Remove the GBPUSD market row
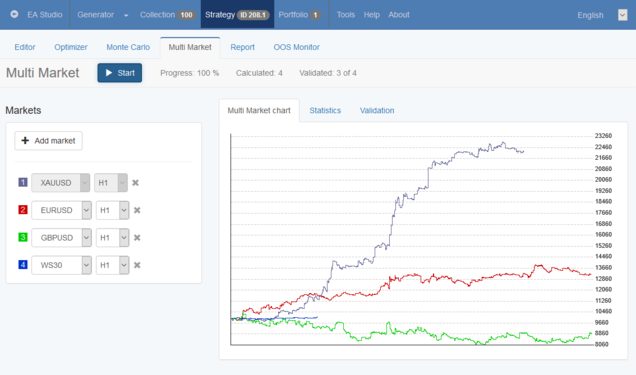The image size is (636, 375). click(137, 238)
